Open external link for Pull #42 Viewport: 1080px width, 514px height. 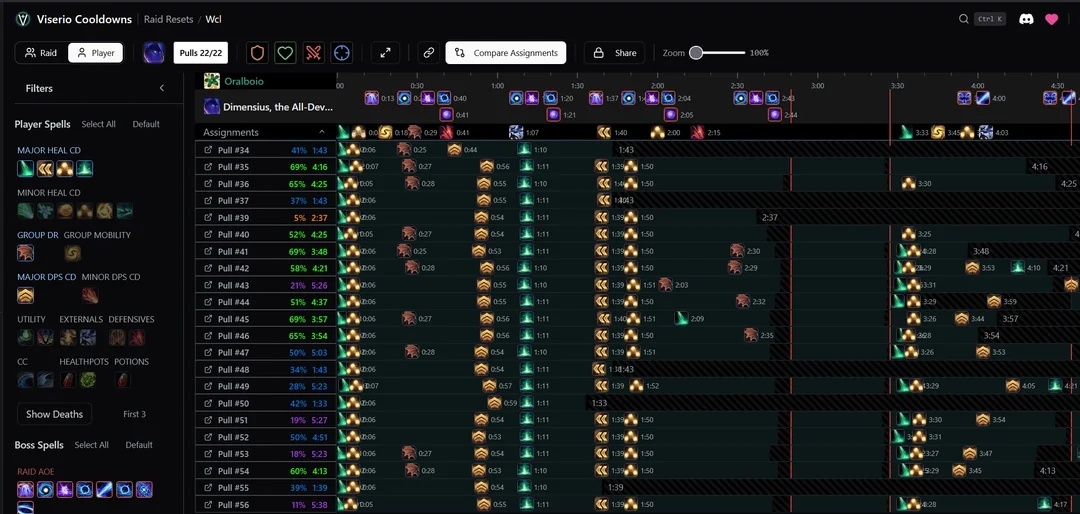click(208, 268)
